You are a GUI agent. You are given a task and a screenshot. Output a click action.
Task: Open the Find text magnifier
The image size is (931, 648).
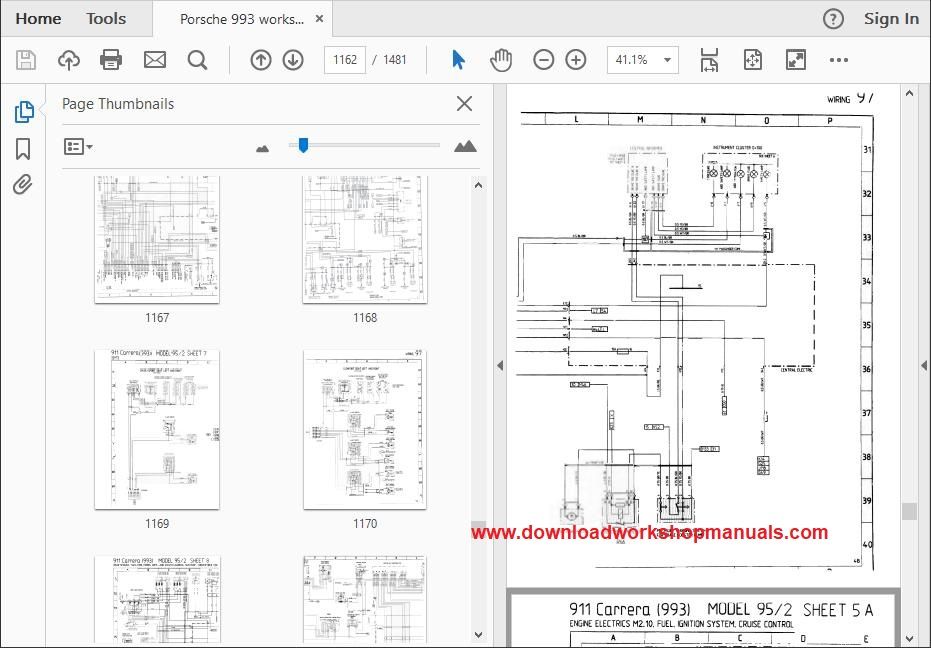pos(197,60)
